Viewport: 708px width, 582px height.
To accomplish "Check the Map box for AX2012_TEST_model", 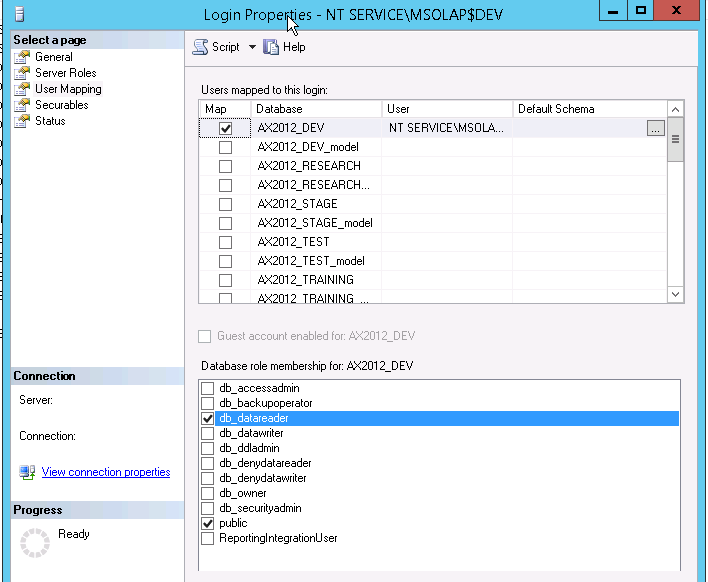I will 225,261.
